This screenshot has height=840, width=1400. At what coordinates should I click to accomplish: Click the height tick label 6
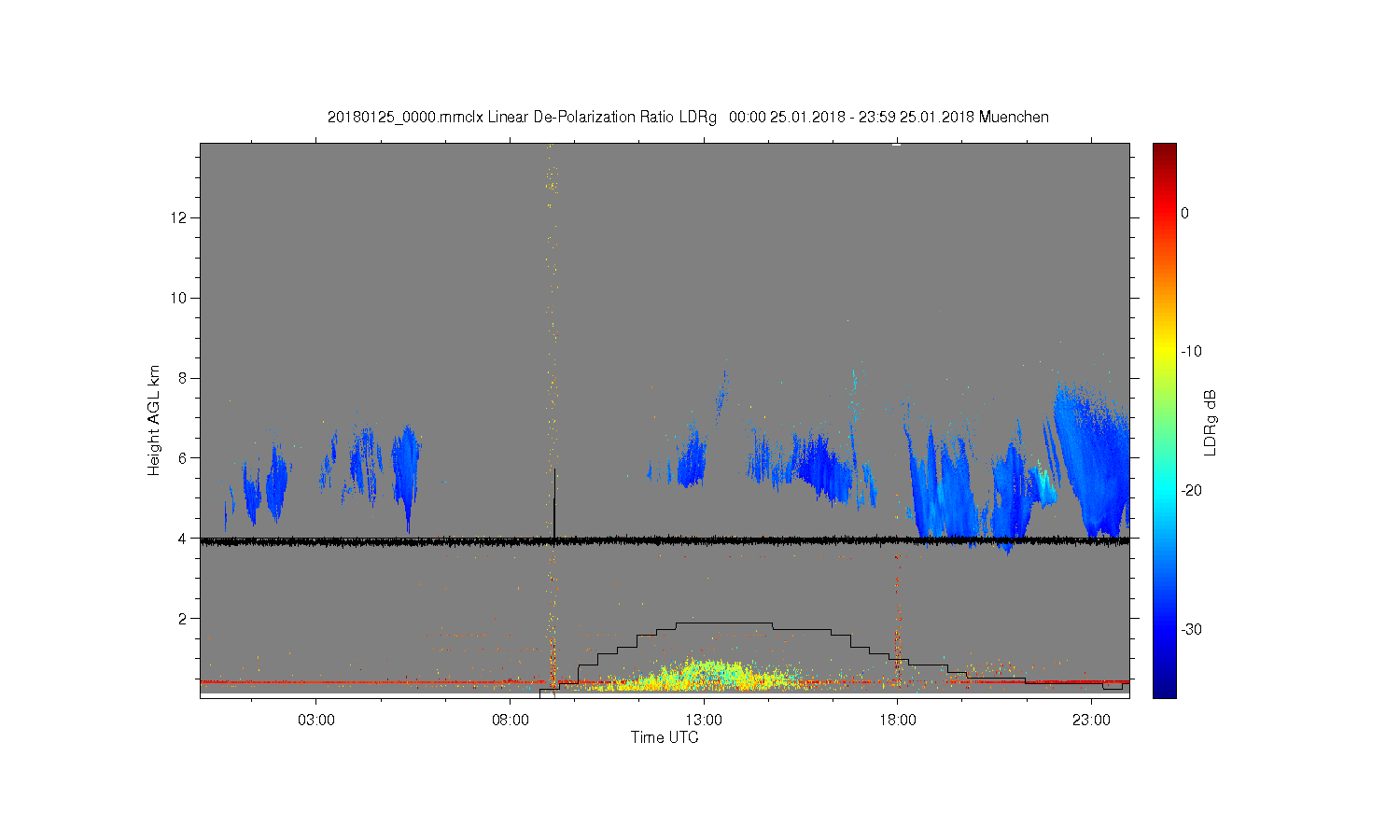tap(183, 458)
